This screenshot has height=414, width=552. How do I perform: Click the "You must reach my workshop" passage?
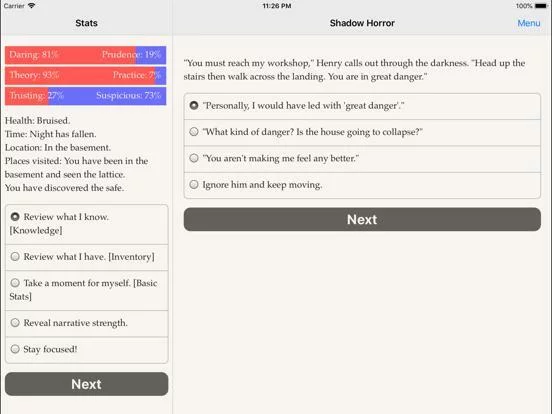(x=355, y=70)
